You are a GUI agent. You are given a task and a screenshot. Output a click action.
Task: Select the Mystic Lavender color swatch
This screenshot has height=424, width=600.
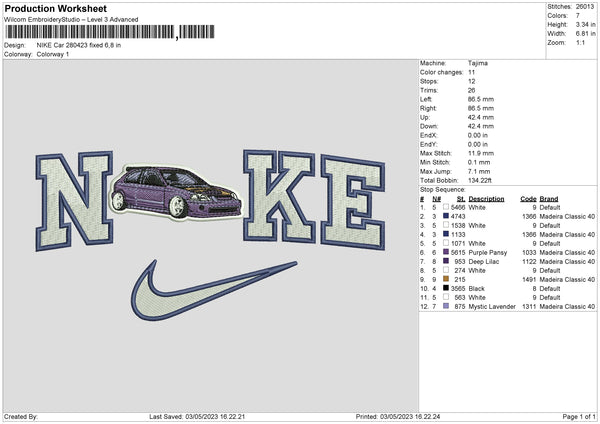pos(446,307)
